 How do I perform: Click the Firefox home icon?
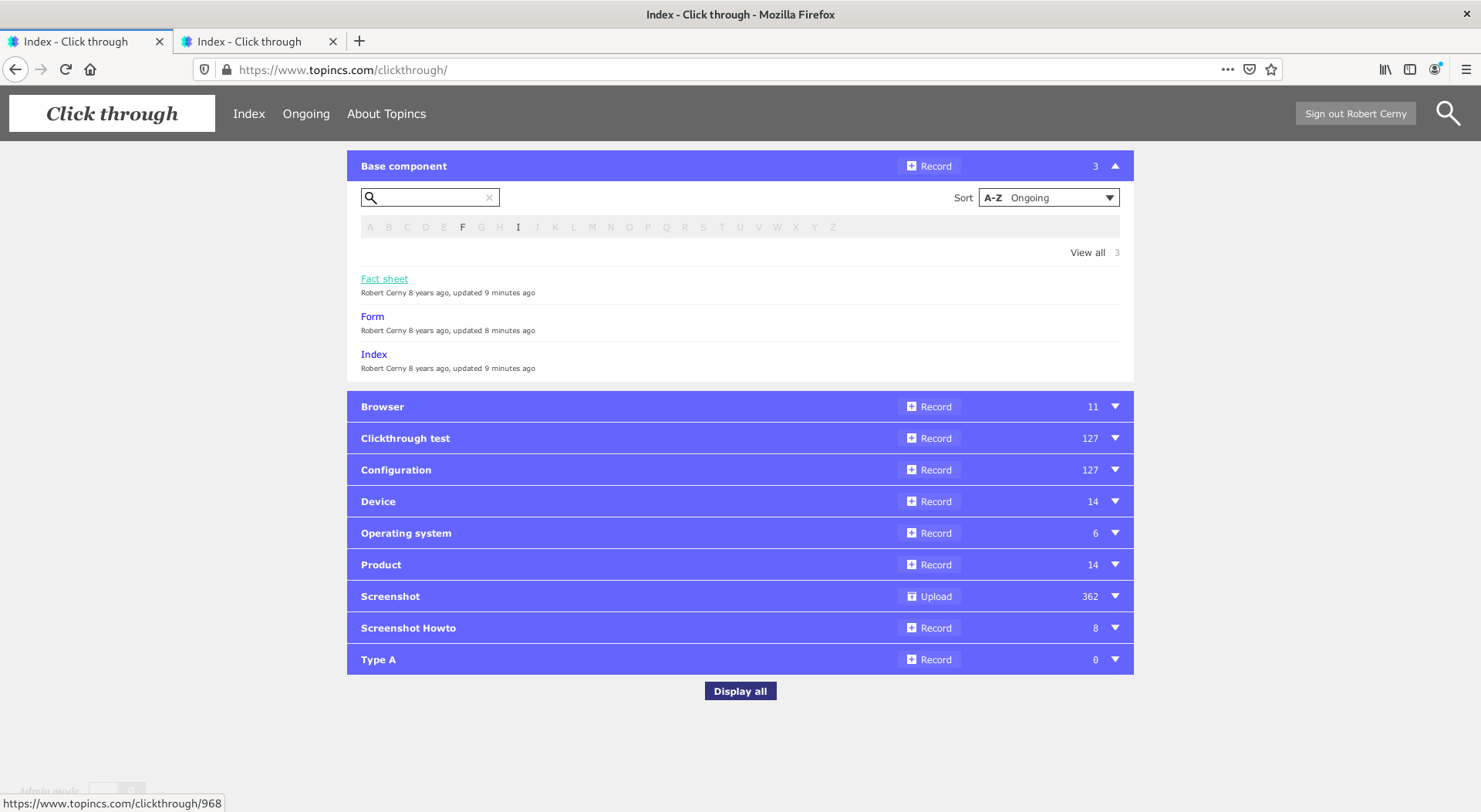pos(90,69)
